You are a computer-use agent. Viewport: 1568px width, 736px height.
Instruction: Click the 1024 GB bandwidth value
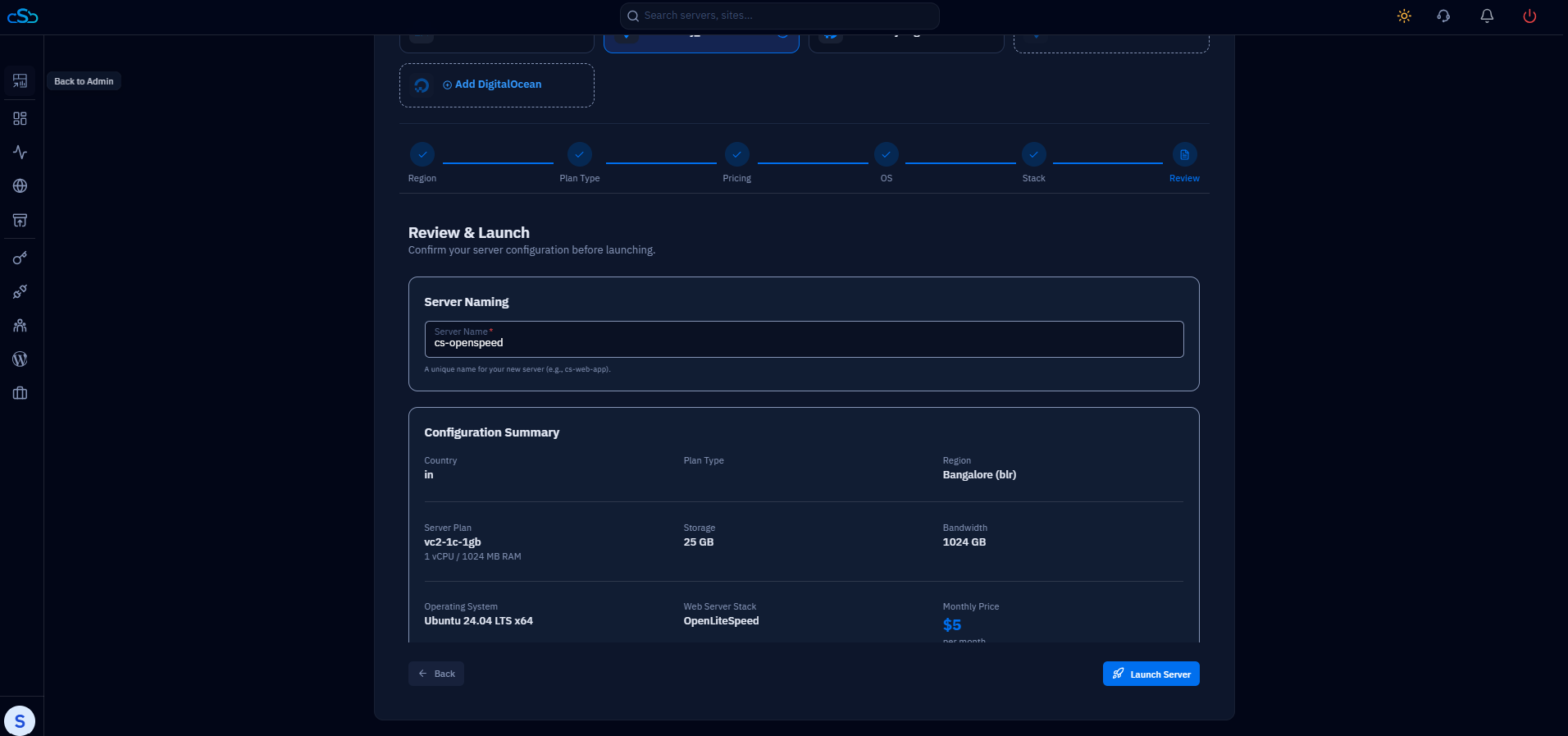[x=964, y=542]
